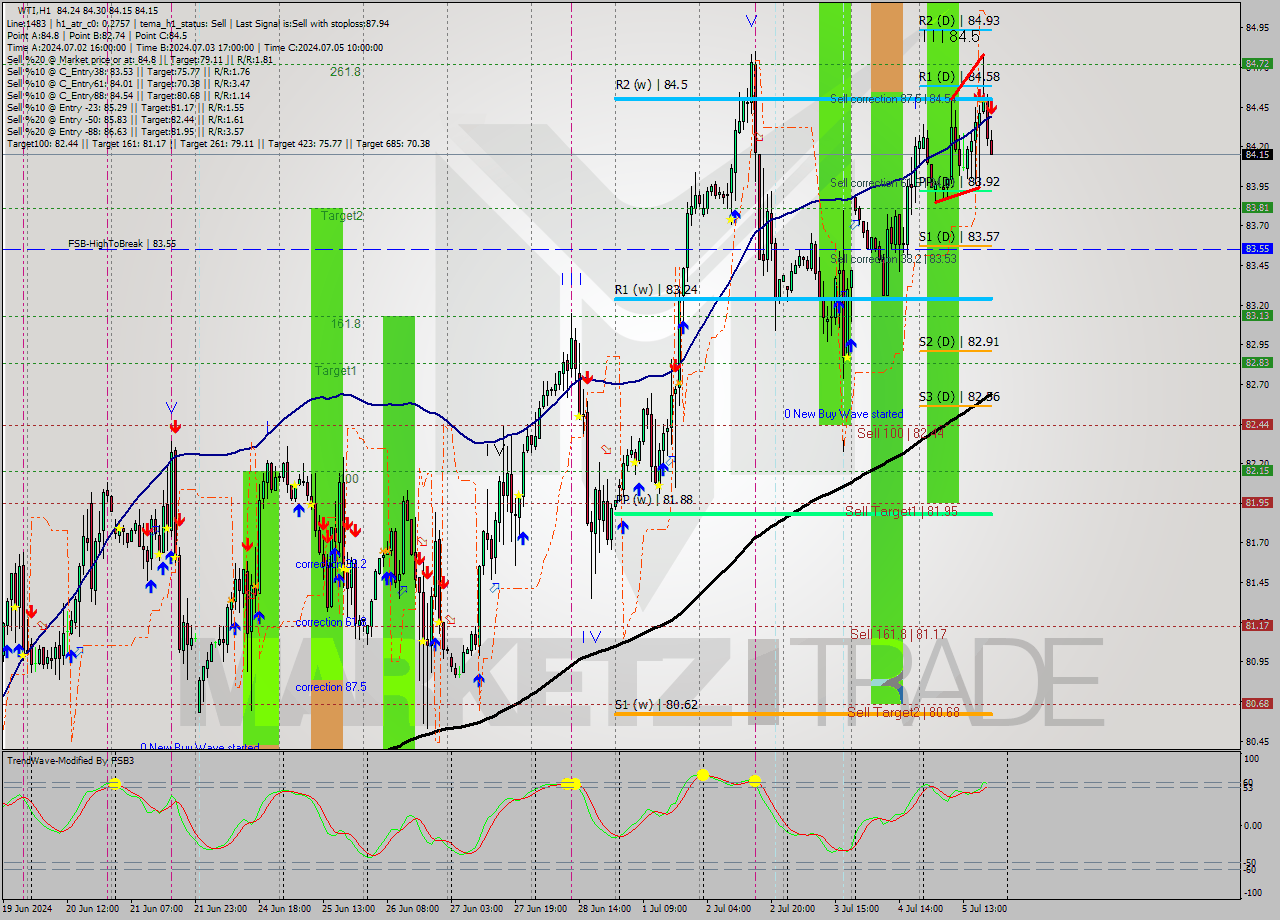Click the 'S3 (D) | 82.56' daily label
The width and height of the screenshot is (1280, 920).
959,397
